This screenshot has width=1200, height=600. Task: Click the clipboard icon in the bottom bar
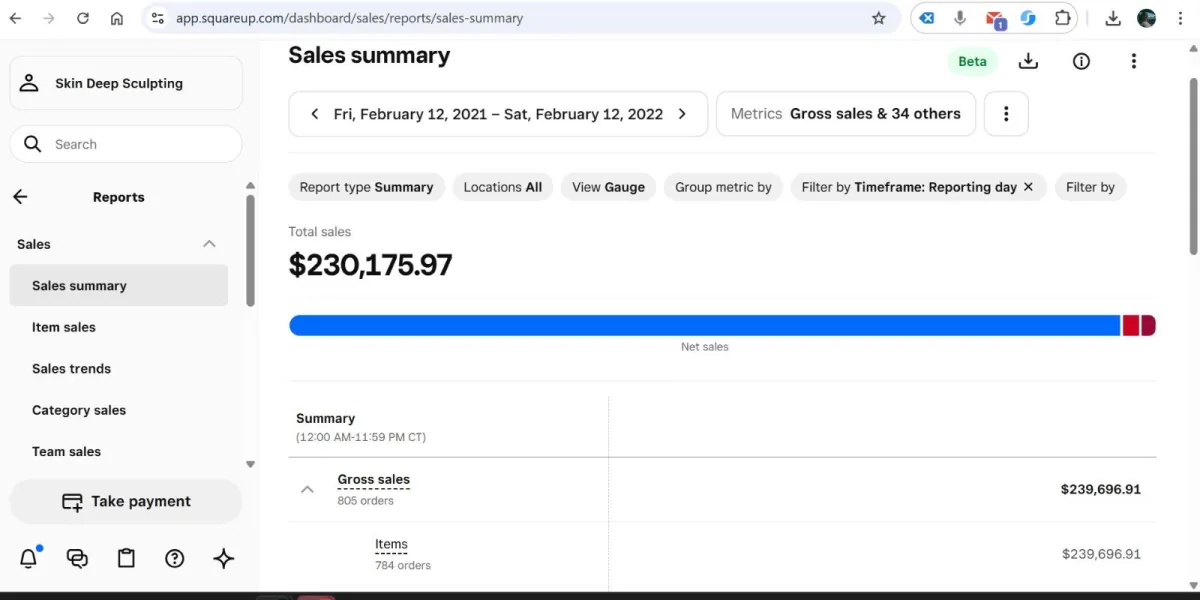click(x=126, y=559)
